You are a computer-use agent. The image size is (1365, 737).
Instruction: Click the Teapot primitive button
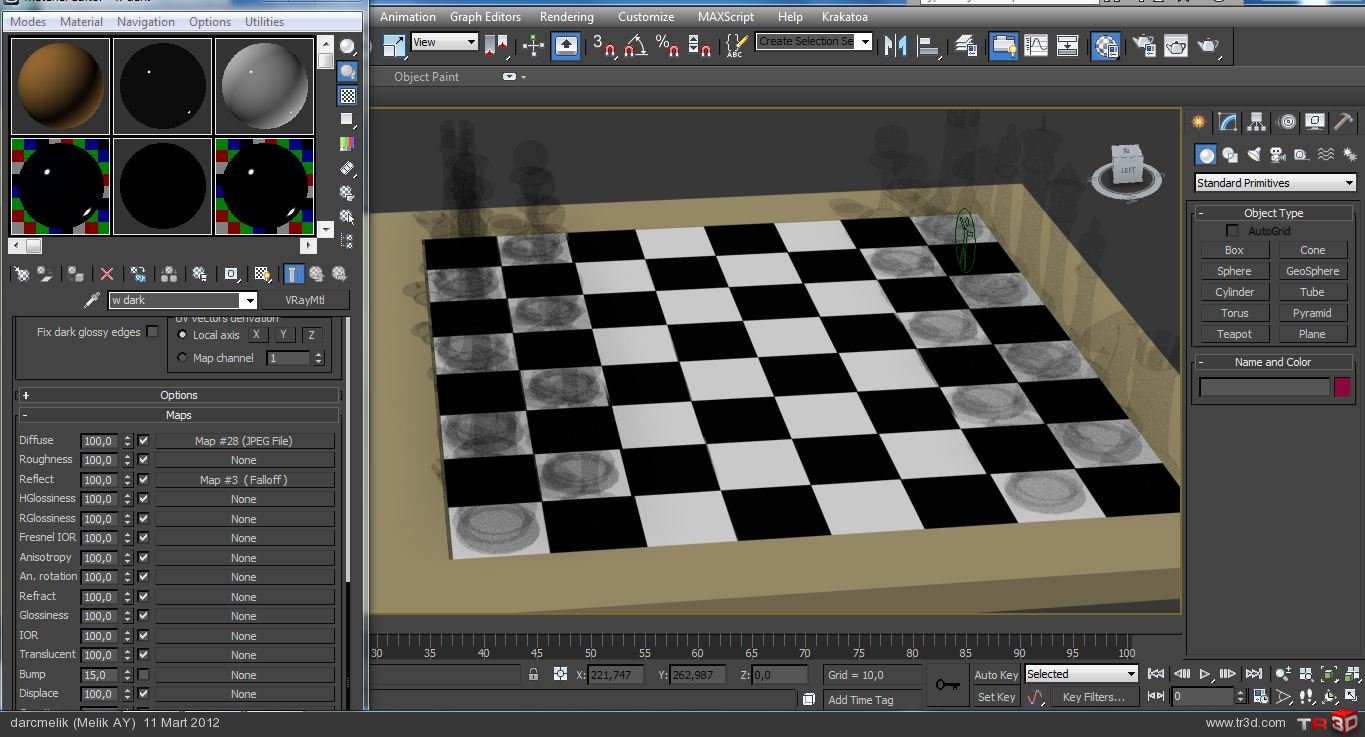tap(1234, 334)
